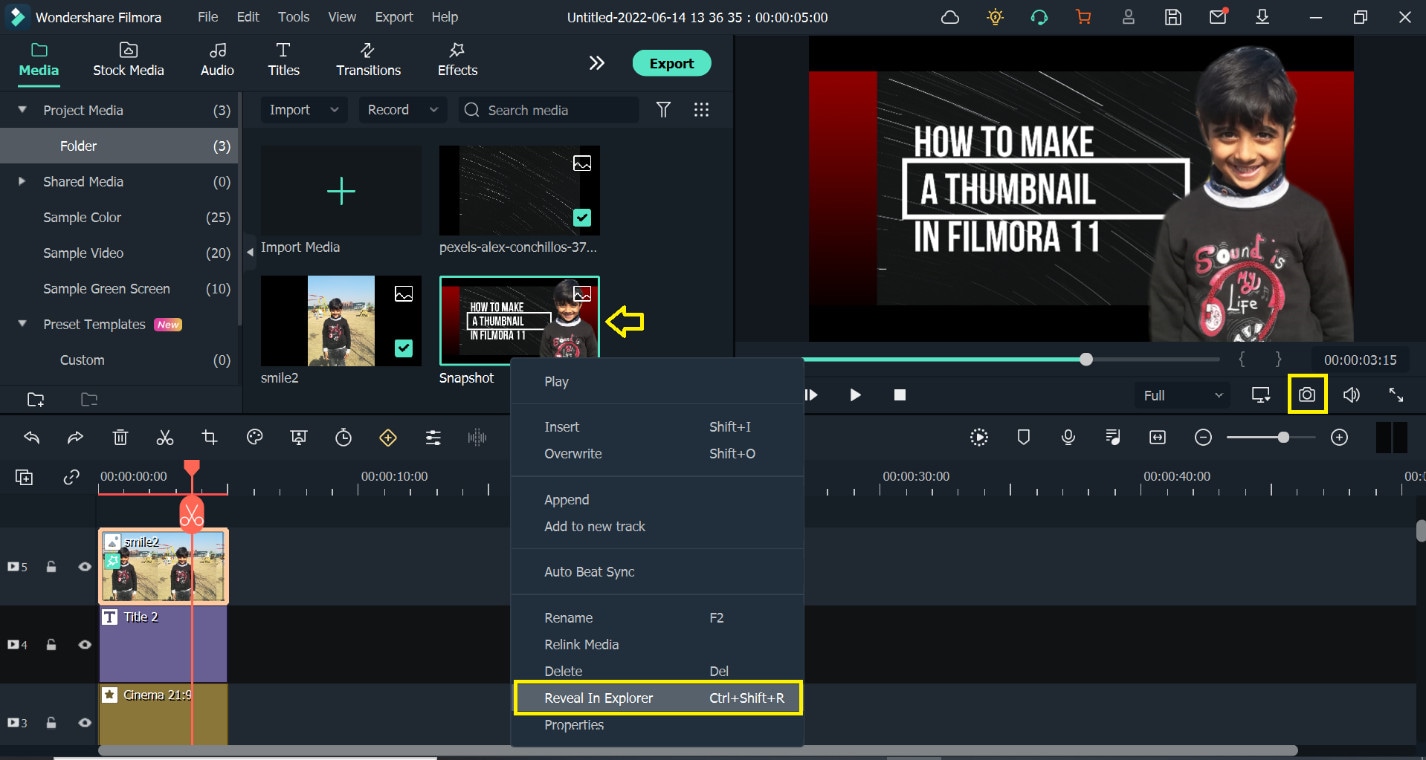The image size is (1426, 760).
Task: Expand the Shared Media tree
Action: pyautogui.click(x=22, y=181)
